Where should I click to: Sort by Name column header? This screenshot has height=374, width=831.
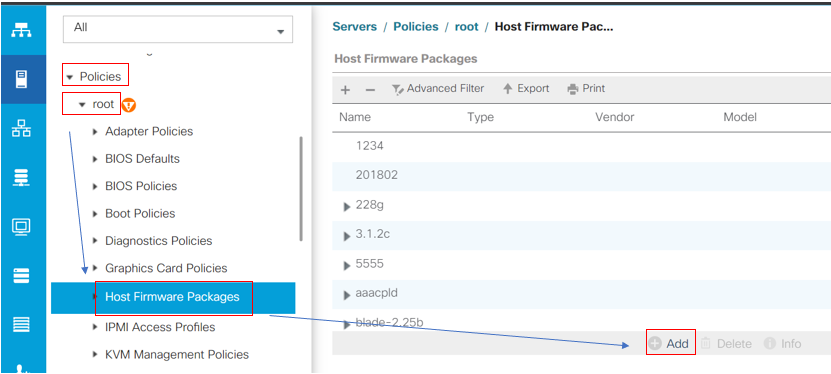pos(355,117)
